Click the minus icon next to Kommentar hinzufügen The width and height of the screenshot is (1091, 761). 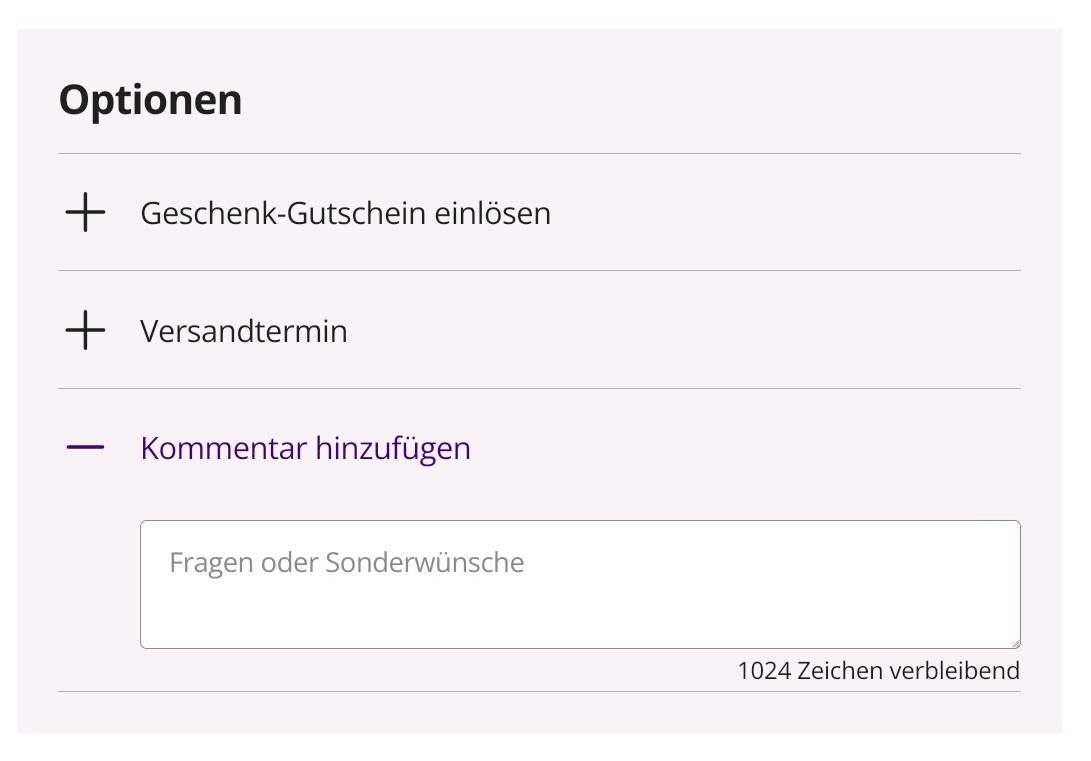[85, 448]
